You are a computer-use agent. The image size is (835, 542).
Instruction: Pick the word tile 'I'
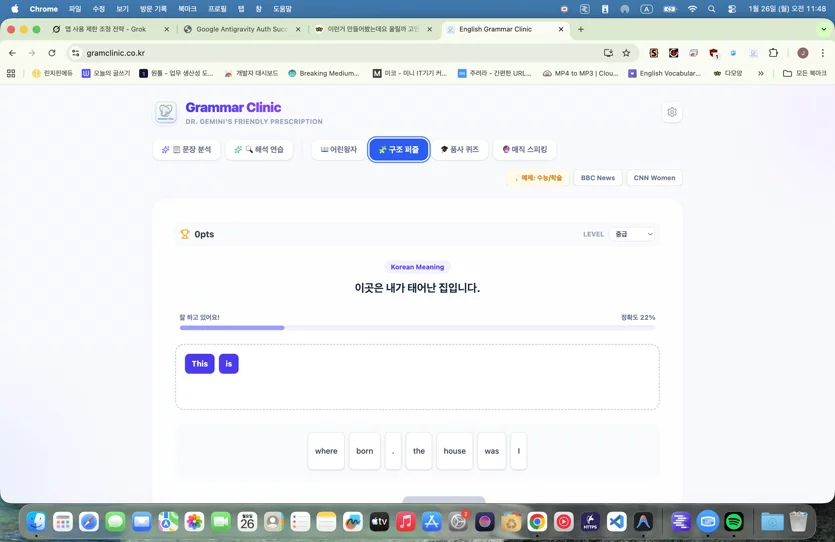[519, 451]
